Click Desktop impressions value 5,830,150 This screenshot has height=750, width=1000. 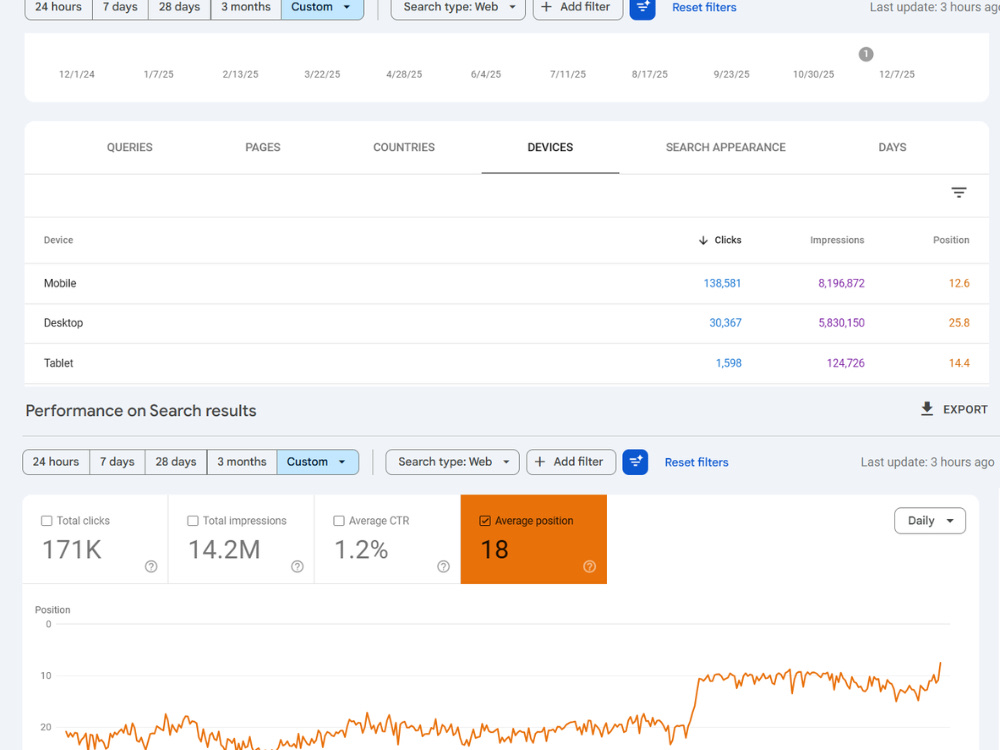coord(841,323)
